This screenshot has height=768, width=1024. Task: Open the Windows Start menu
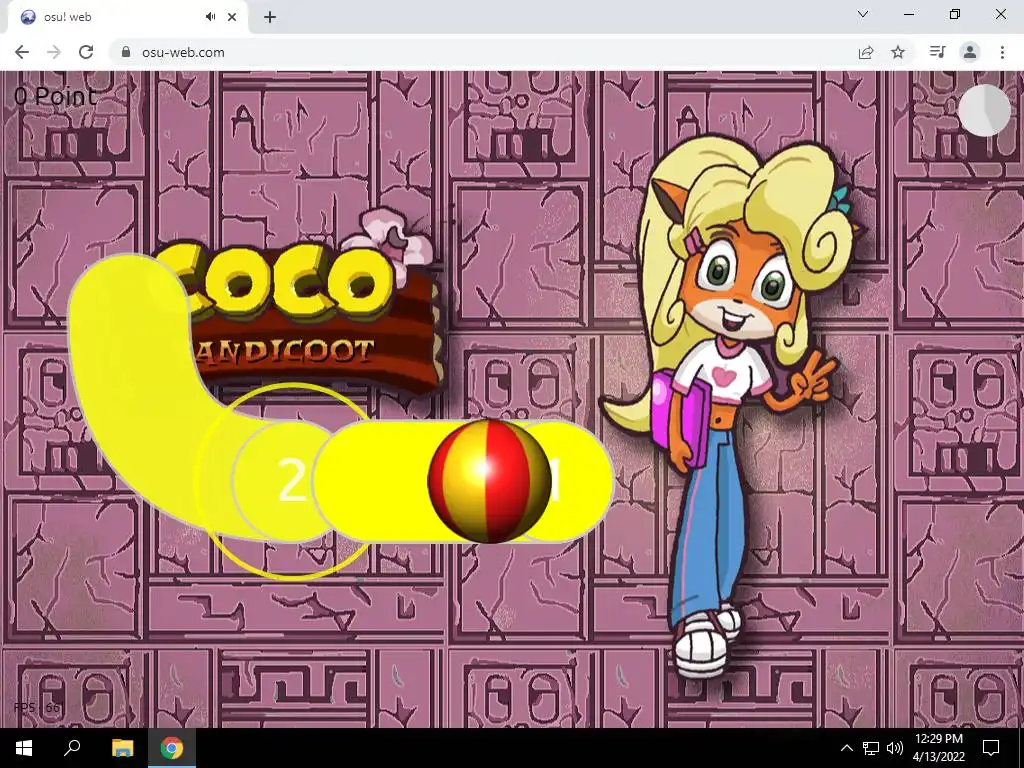coord(24,748)
